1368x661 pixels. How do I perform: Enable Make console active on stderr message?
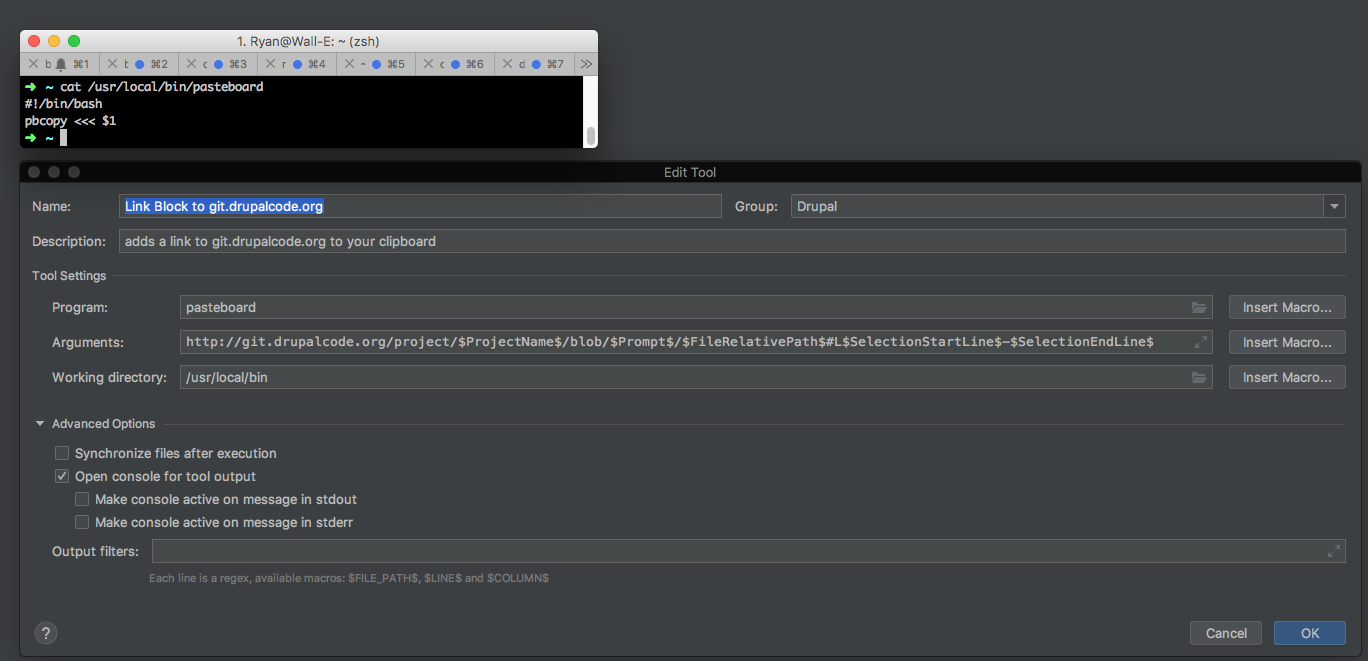pyautogui.click(x=82, y=522)
